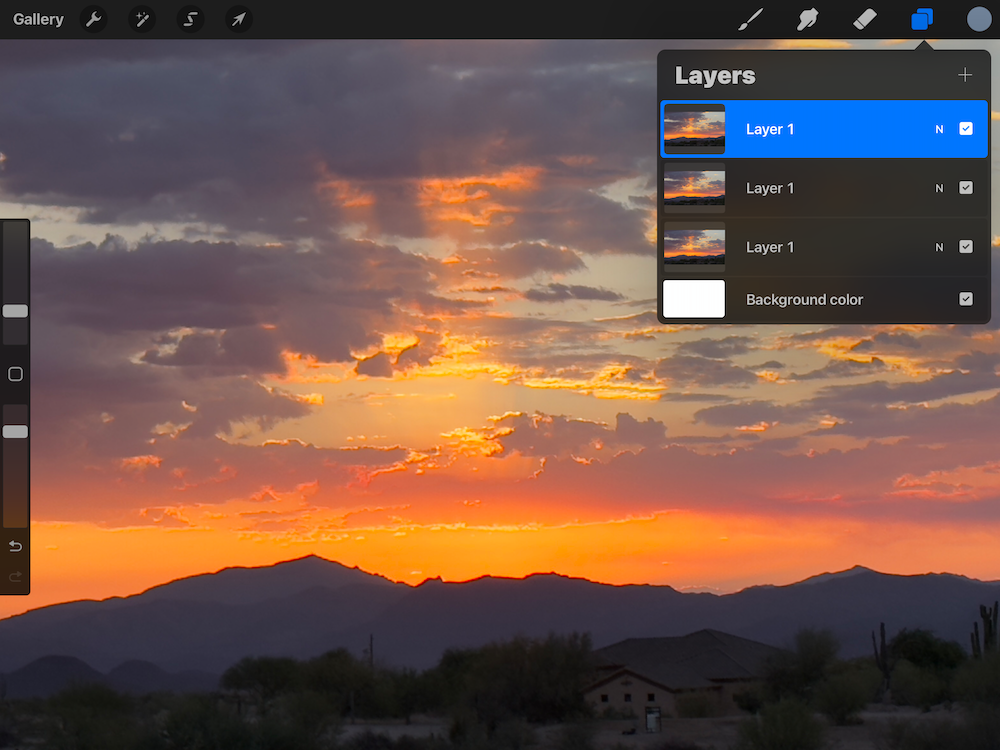Toggle the Background color visibility checkbox
This screenshot has width=1000, height=750.
(966, 299)
